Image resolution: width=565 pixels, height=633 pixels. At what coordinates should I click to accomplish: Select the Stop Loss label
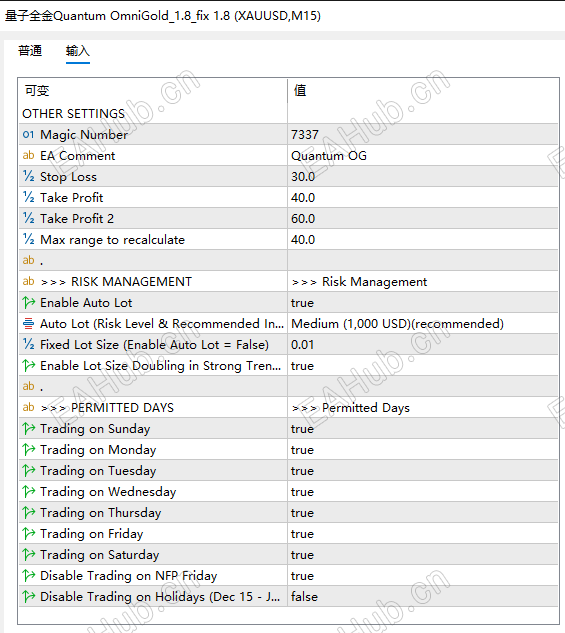pos(68,176)
